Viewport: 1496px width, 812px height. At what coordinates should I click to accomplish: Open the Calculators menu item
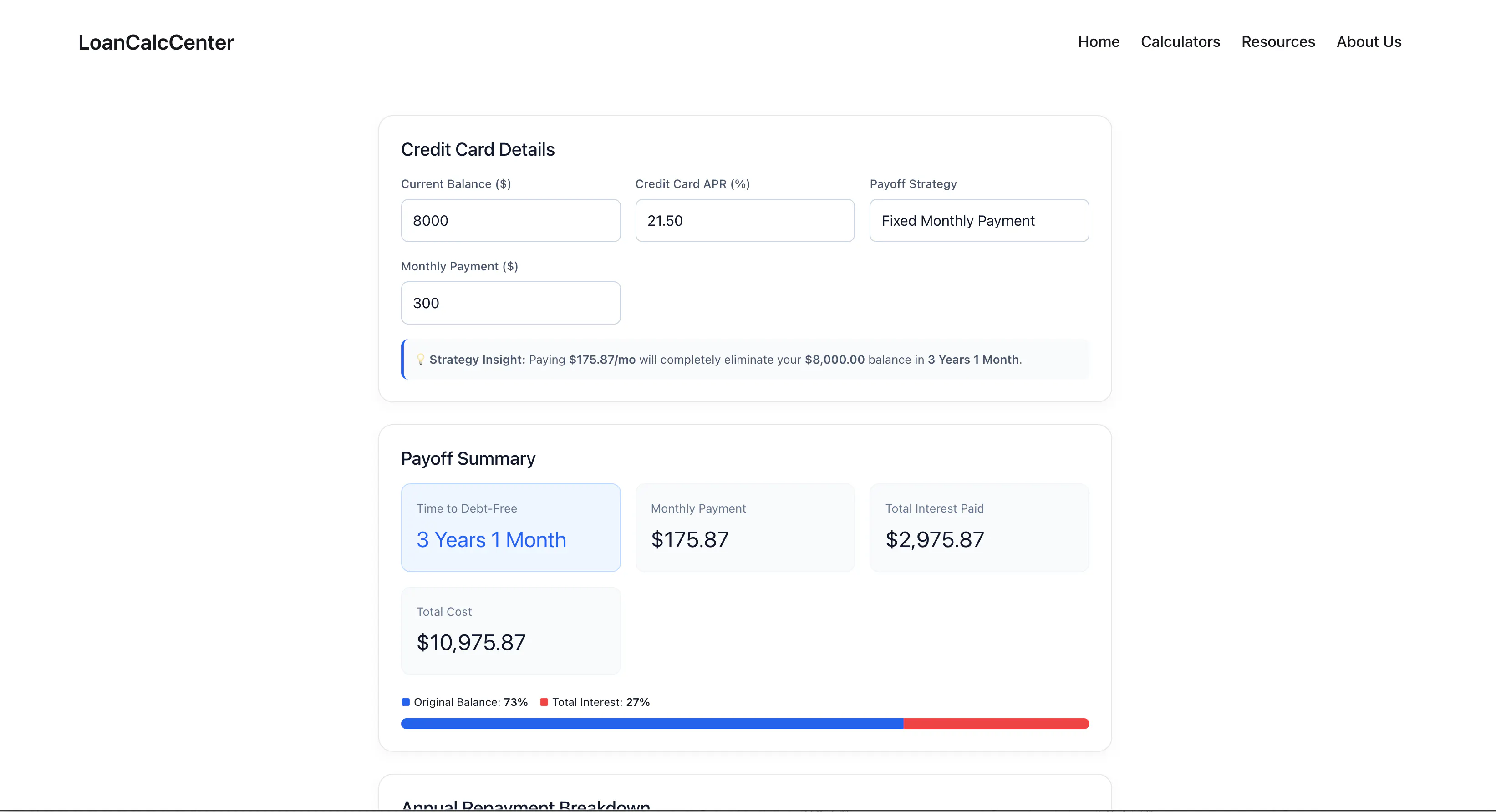point(1180,42)
